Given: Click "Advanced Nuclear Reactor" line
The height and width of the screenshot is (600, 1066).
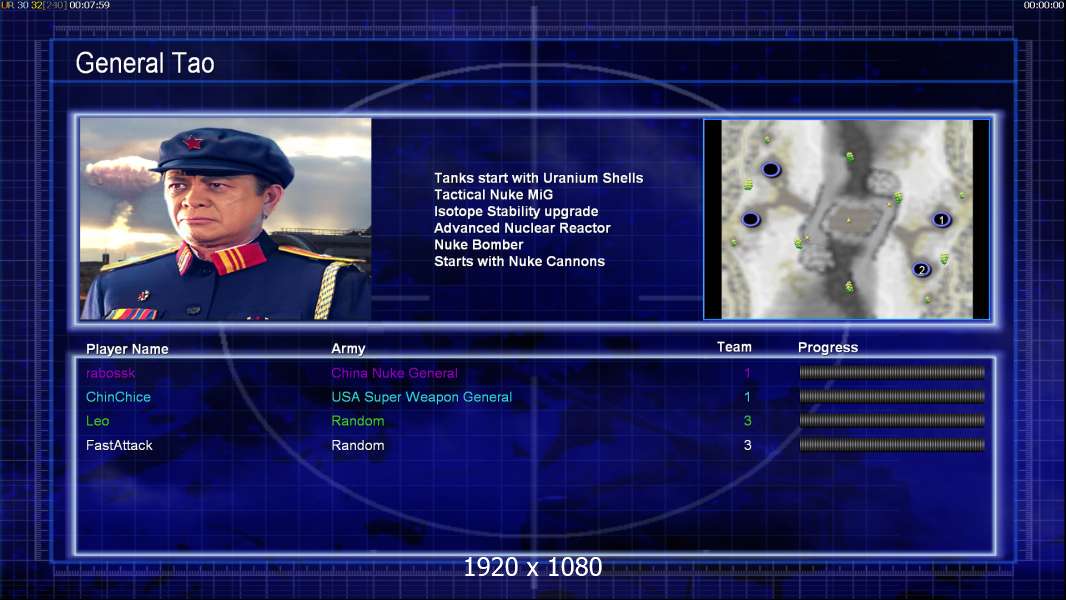Looking at the screenshot, I should pos(522,228).
